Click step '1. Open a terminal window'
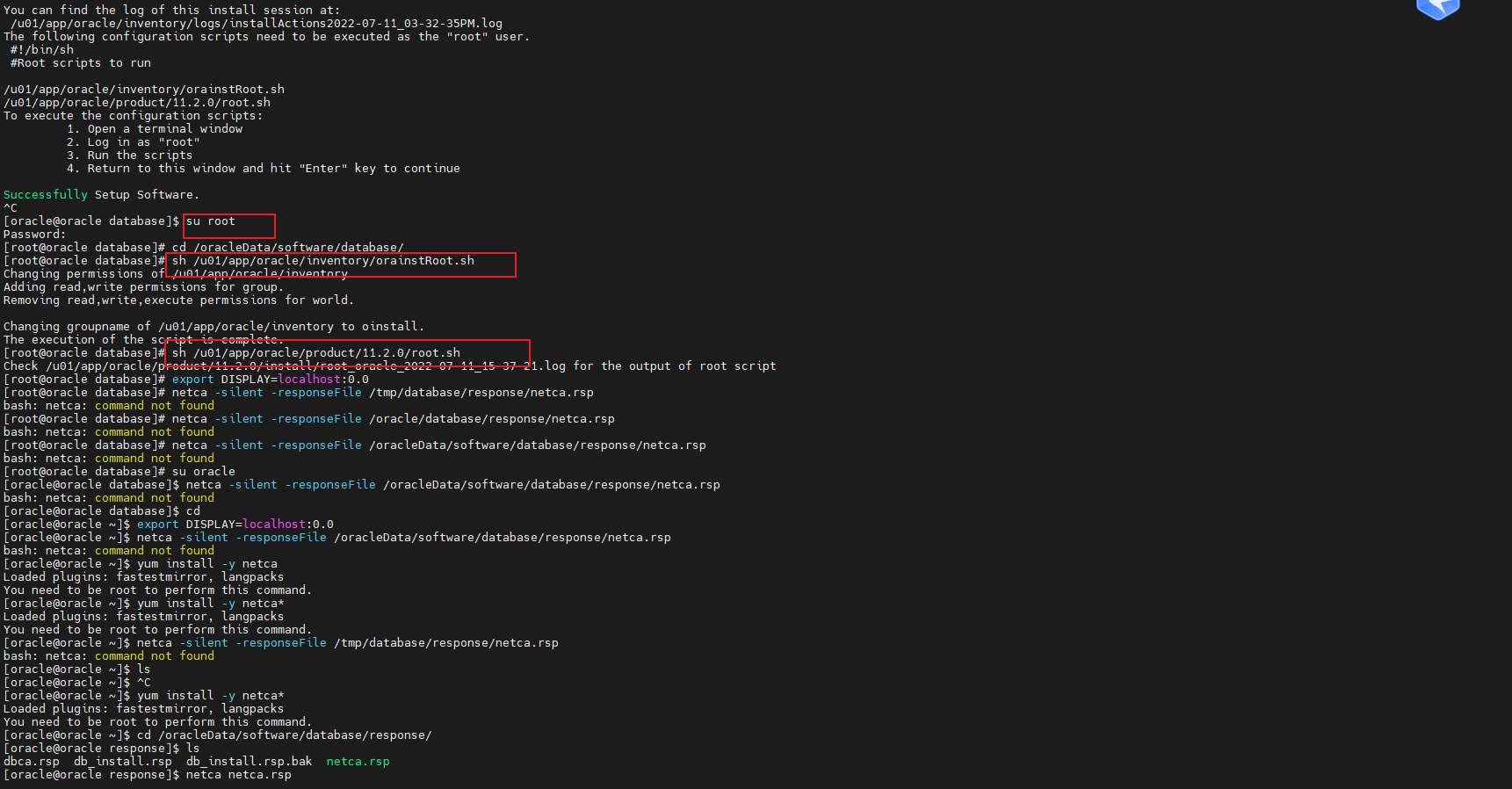This screenshot has height=789, width=1512. [155, 129]
